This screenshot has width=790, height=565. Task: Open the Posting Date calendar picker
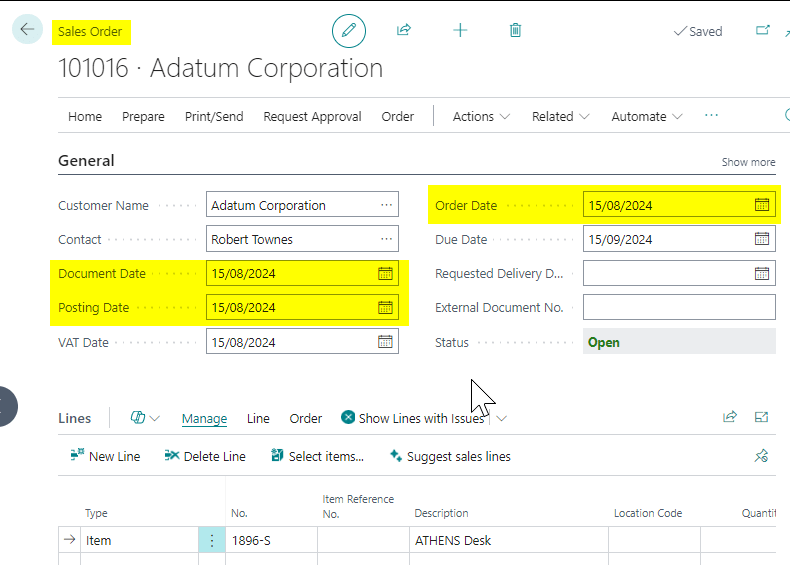(385, 308)
